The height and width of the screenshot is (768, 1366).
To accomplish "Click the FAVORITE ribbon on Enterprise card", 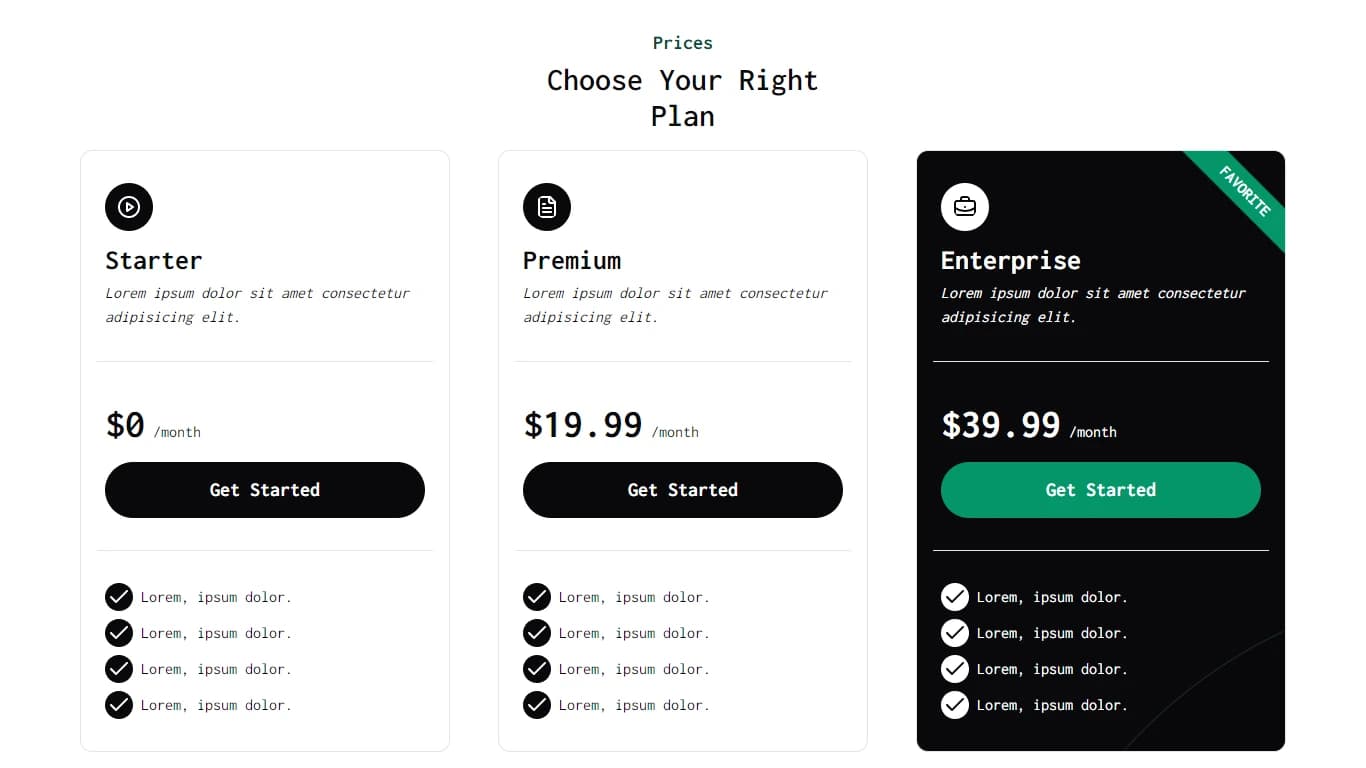I will pos(1244,191).
